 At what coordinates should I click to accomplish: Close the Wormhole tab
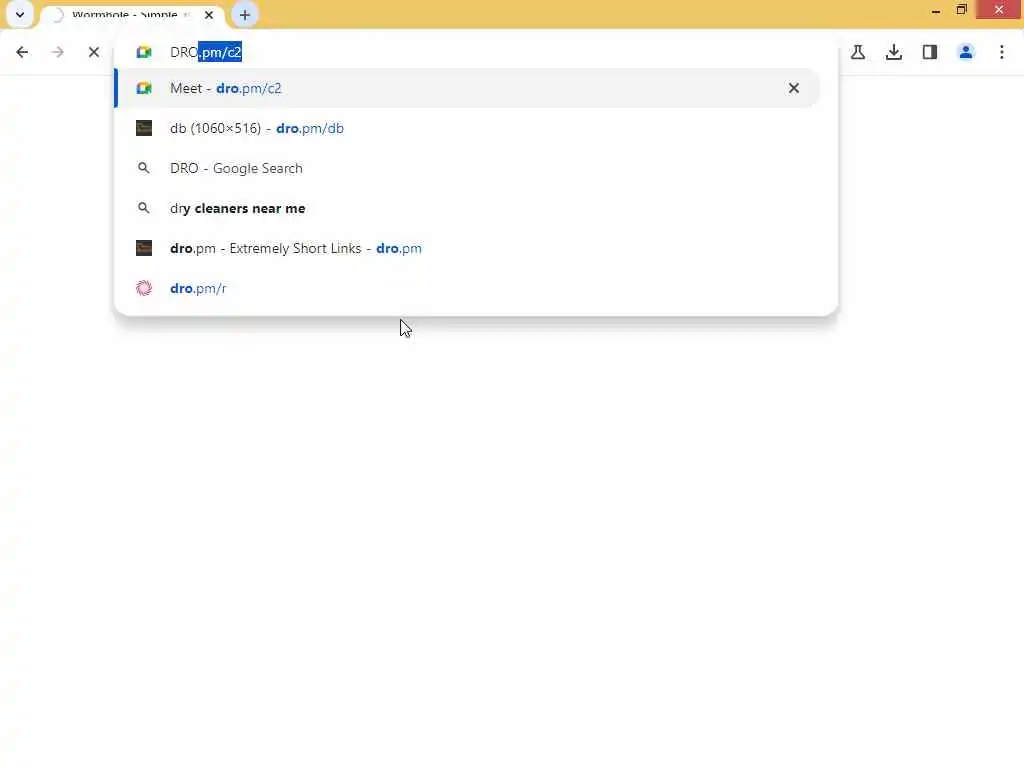point(209,14)
